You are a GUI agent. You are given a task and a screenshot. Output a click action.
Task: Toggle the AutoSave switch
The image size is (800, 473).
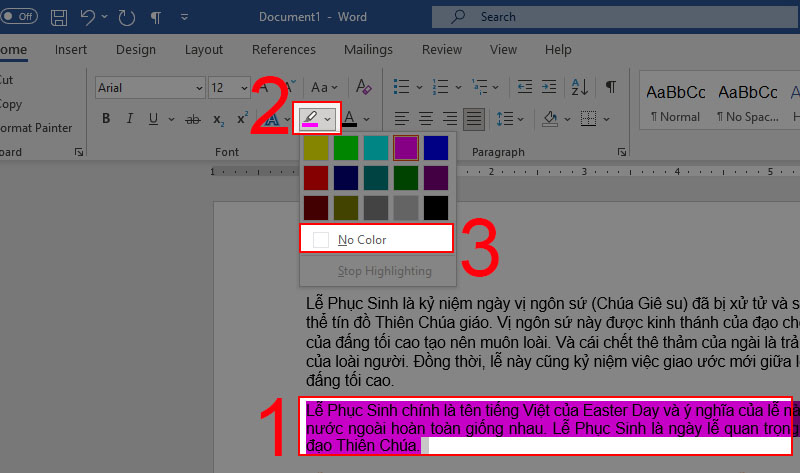[x=18, y=17]
